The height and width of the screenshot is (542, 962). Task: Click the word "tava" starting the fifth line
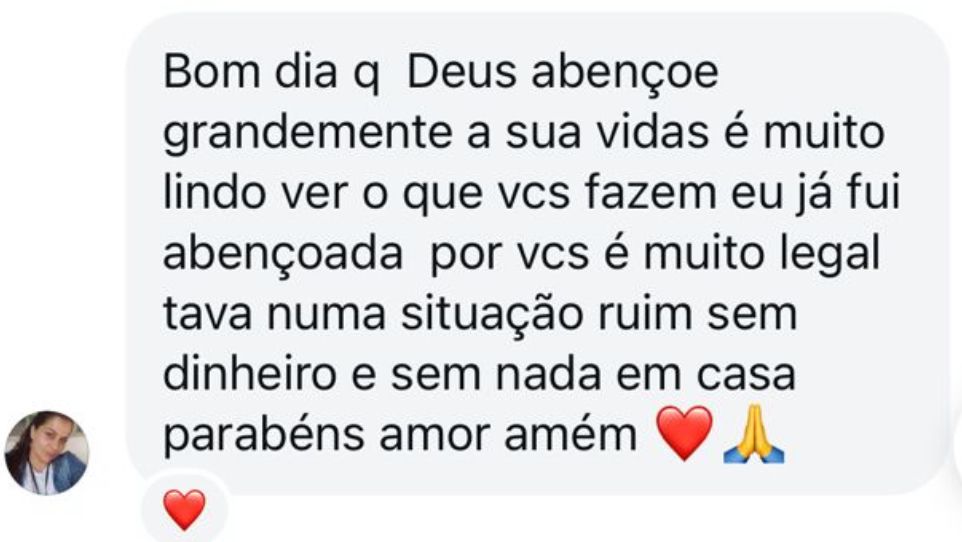click(208, 315)
